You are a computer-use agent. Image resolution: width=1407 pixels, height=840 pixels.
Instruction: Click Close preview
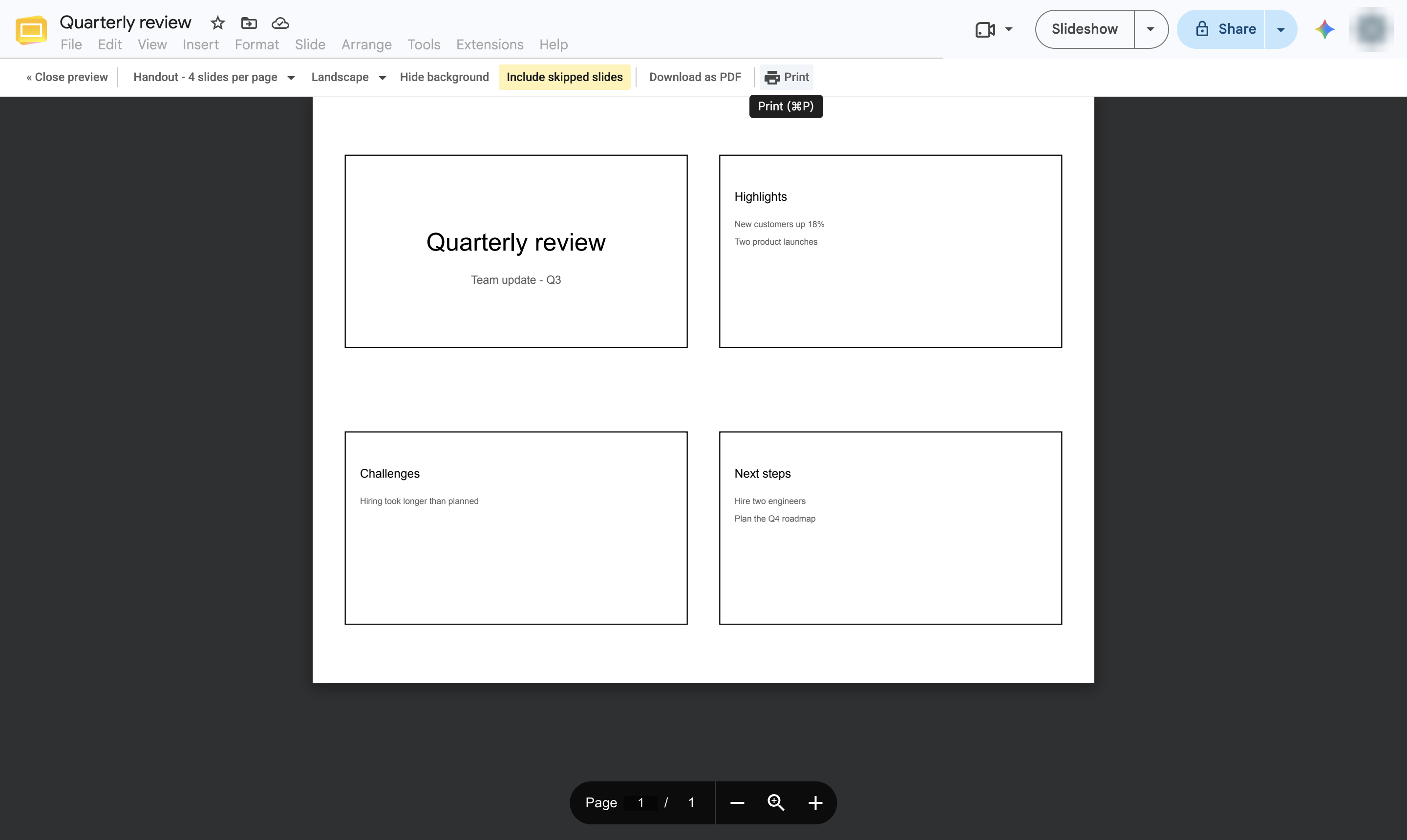(x=67, y=77)
